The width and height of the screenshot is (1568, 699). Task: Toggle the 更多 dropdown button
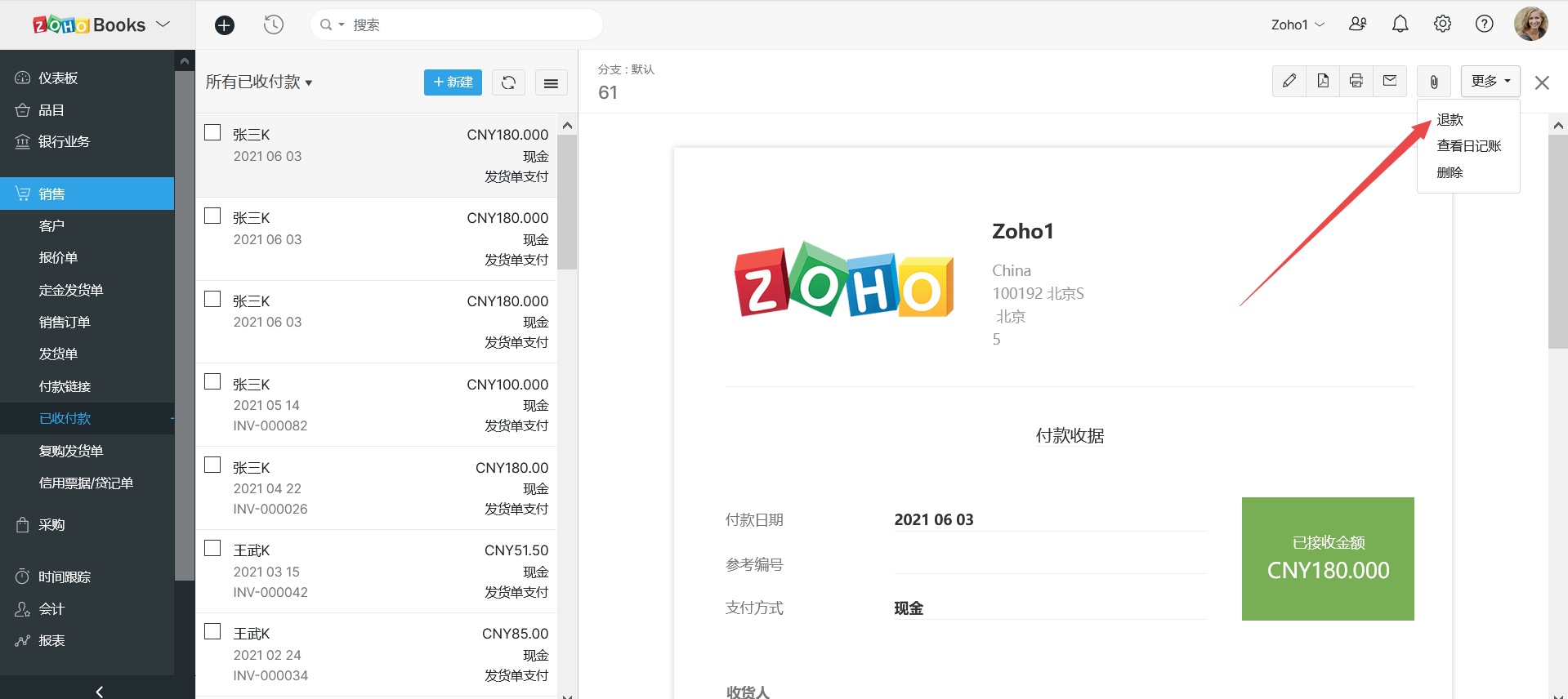[1490, 81]
